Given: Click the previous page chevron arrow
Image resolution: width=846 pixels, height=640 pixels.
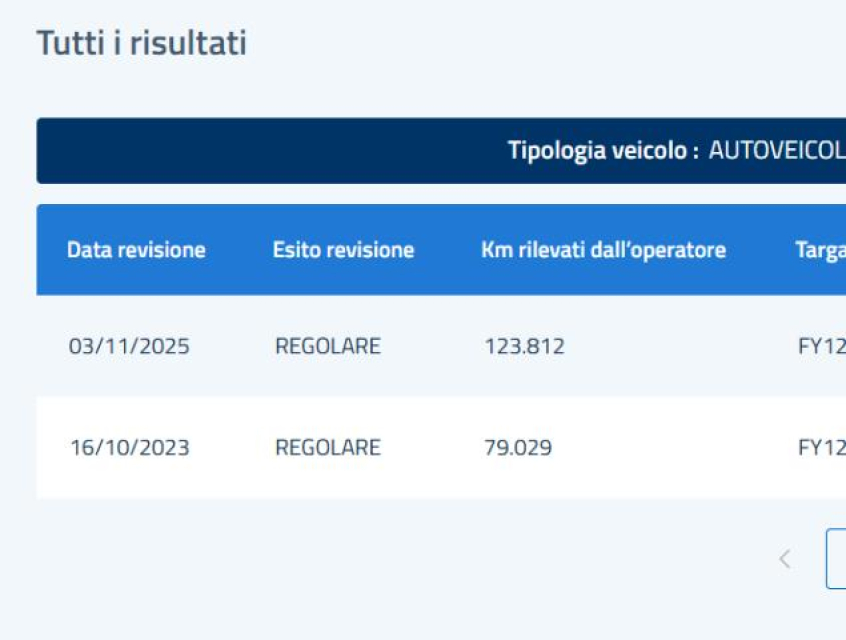Looking at the screenshot, I should [785, 559].
